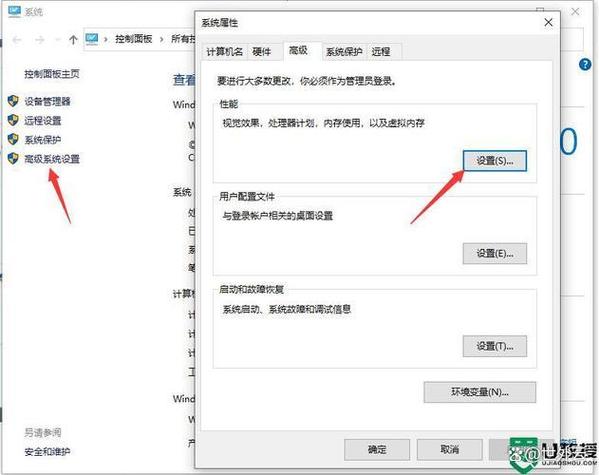This screenshot has width=599, height=475.
Task: Click shield icon beside 设备管理器
Action: coord(13,101)
